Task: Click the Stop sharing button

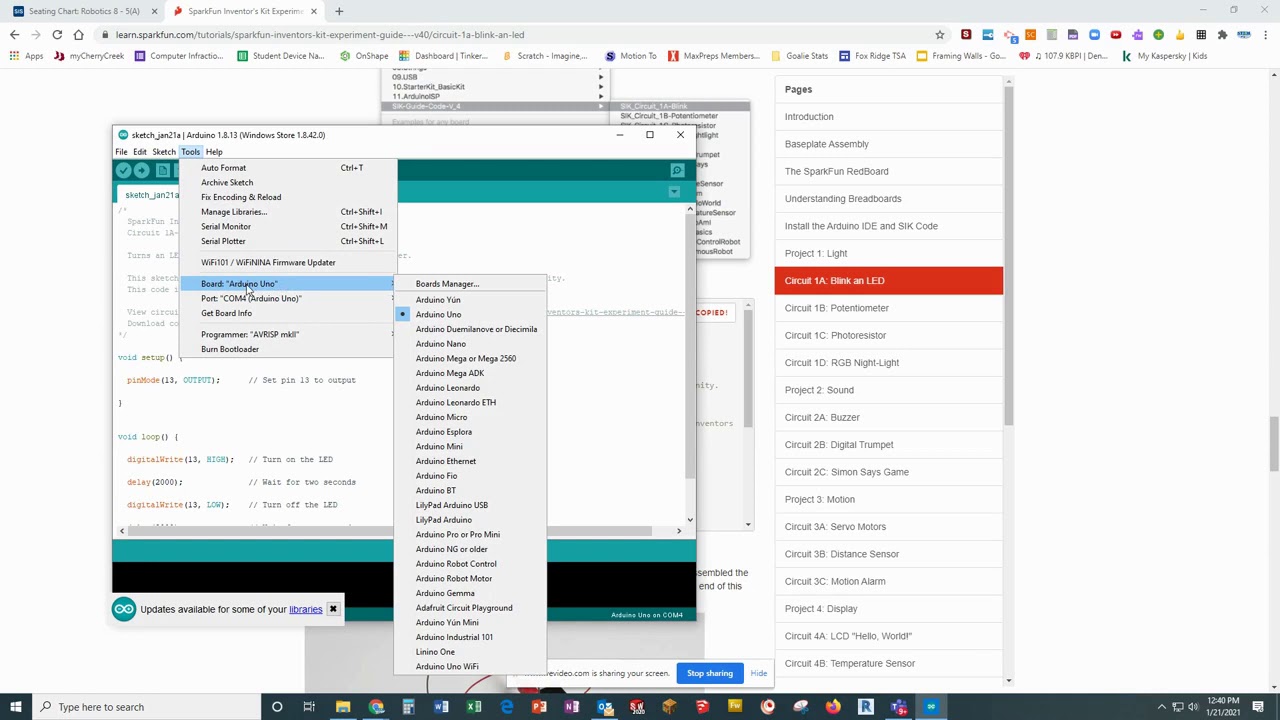Action: (x=710, y=673)
